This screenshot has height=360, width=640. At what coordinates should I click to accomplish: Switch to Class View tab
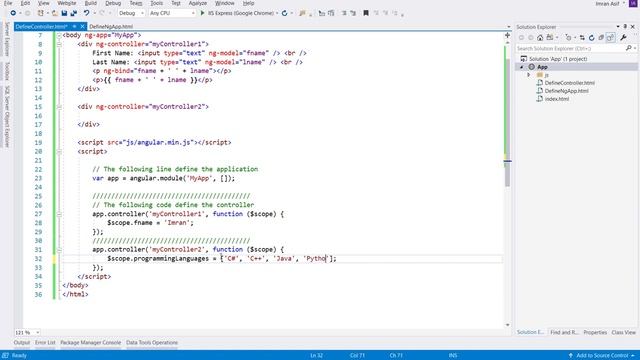(623, 332)
